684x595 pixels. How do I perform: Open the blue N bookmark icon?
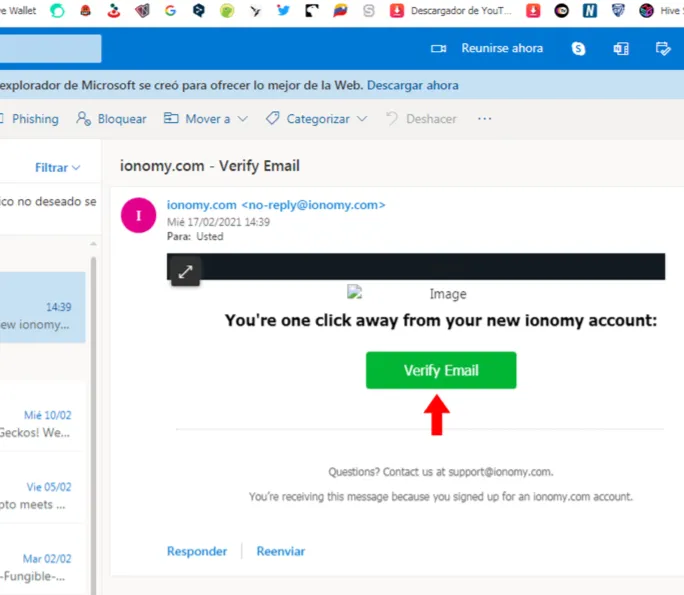590,10
